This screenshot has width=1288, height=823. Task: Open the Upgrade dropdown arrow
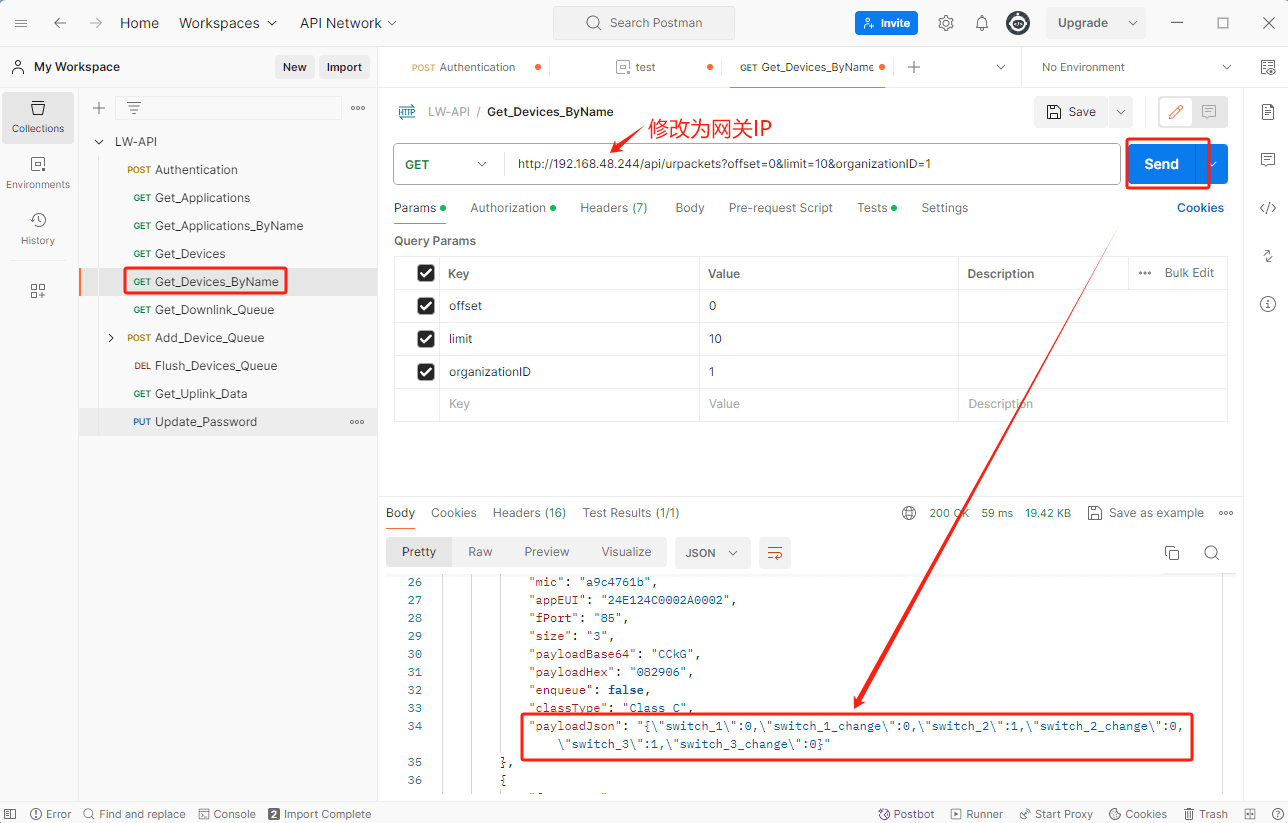coord(1133,23)
